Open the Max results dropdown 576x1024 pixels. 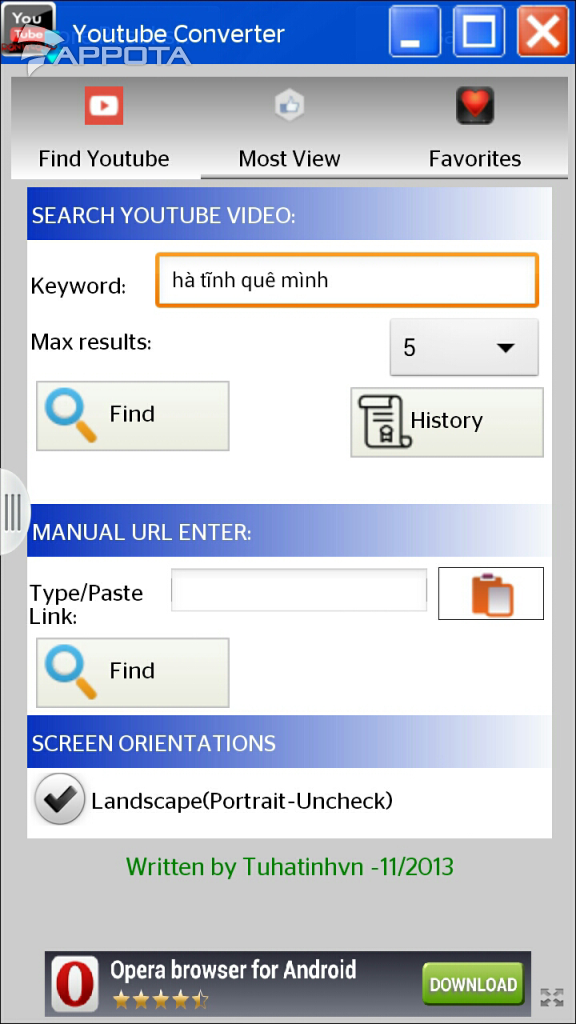[464, 347]
